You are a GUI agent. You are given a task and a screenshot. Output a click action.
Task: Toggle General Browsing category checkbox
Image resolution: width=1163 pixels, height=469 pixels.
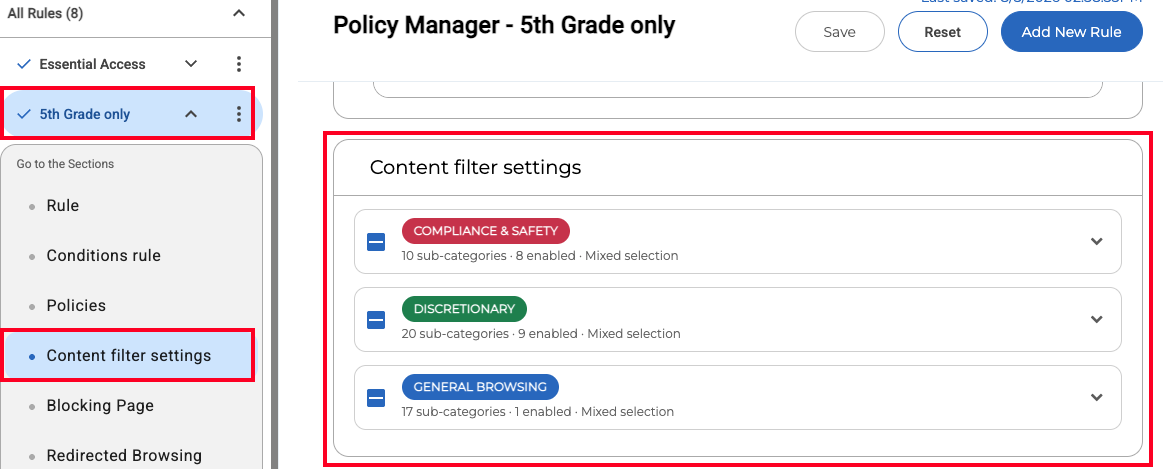coord(376,398)
